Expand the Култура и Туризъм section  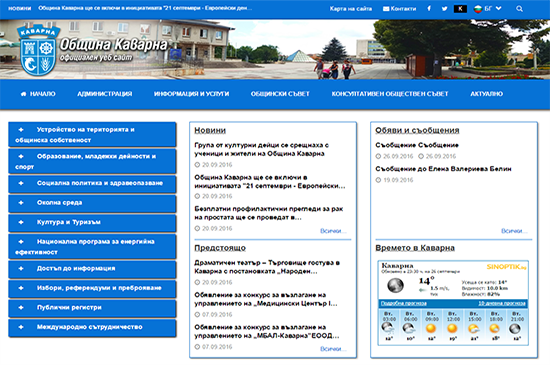(92, 222)
